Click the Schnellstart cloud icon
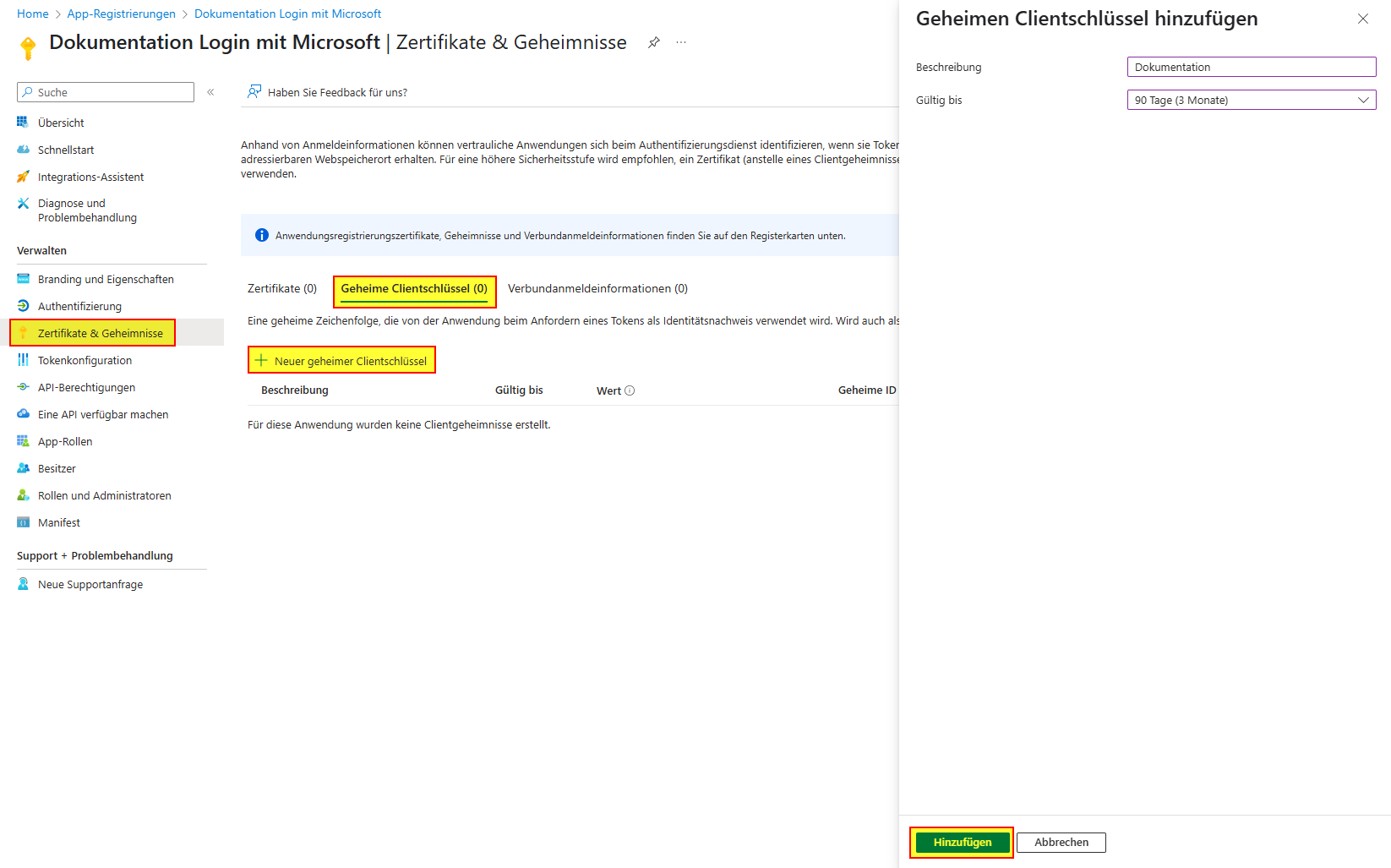This screenshot has height=868, width=1391. click(23, 150)
